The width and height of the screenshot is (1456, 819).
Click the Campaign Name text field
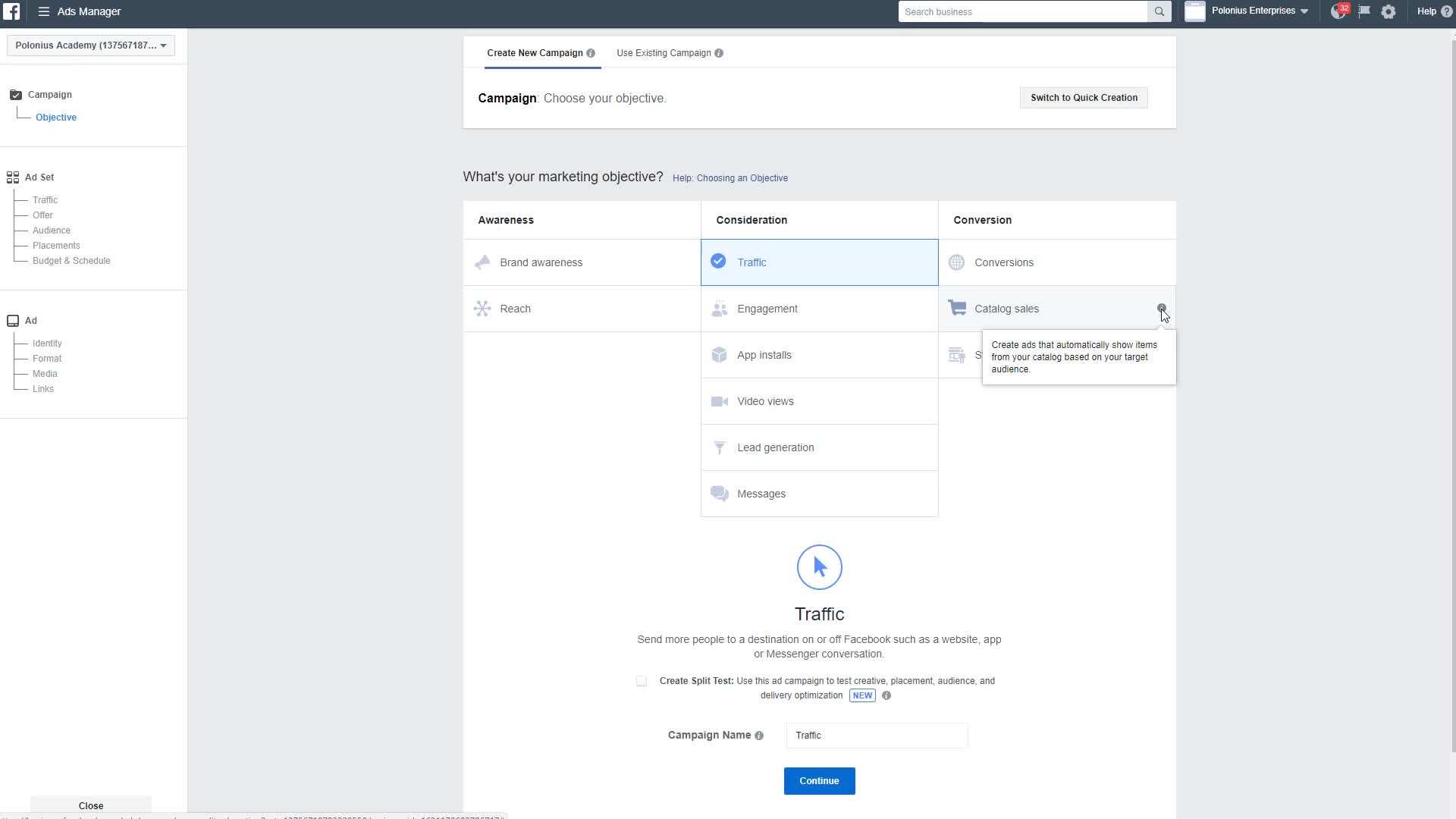coord(877,736)
